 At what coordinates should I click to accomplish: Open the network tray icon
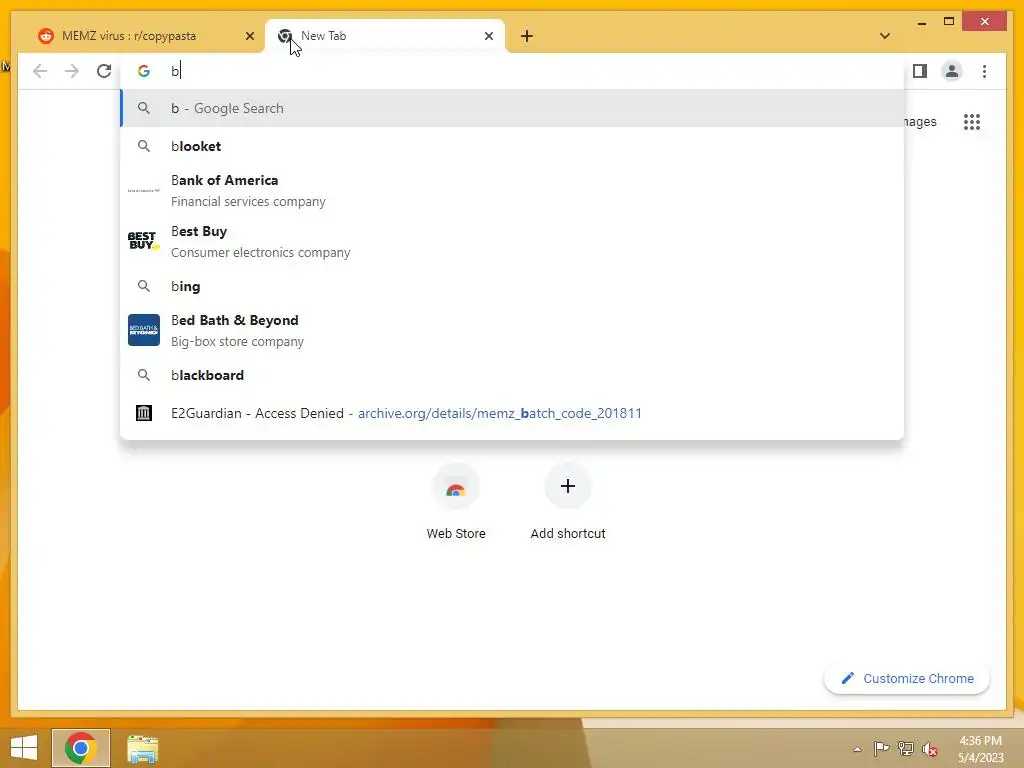click(906, 748)
